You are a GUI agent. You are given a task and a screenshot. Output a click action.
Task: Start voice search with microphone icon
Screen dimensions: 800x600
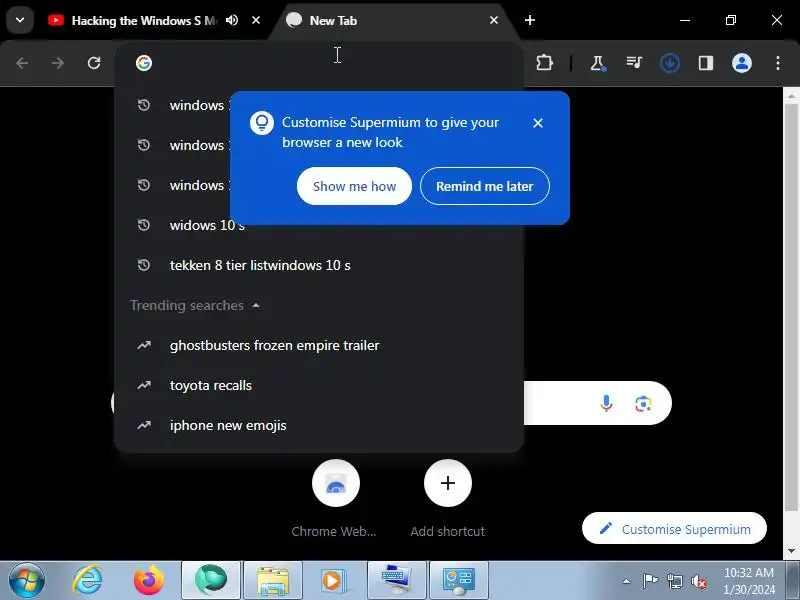(x=606, y=404)
